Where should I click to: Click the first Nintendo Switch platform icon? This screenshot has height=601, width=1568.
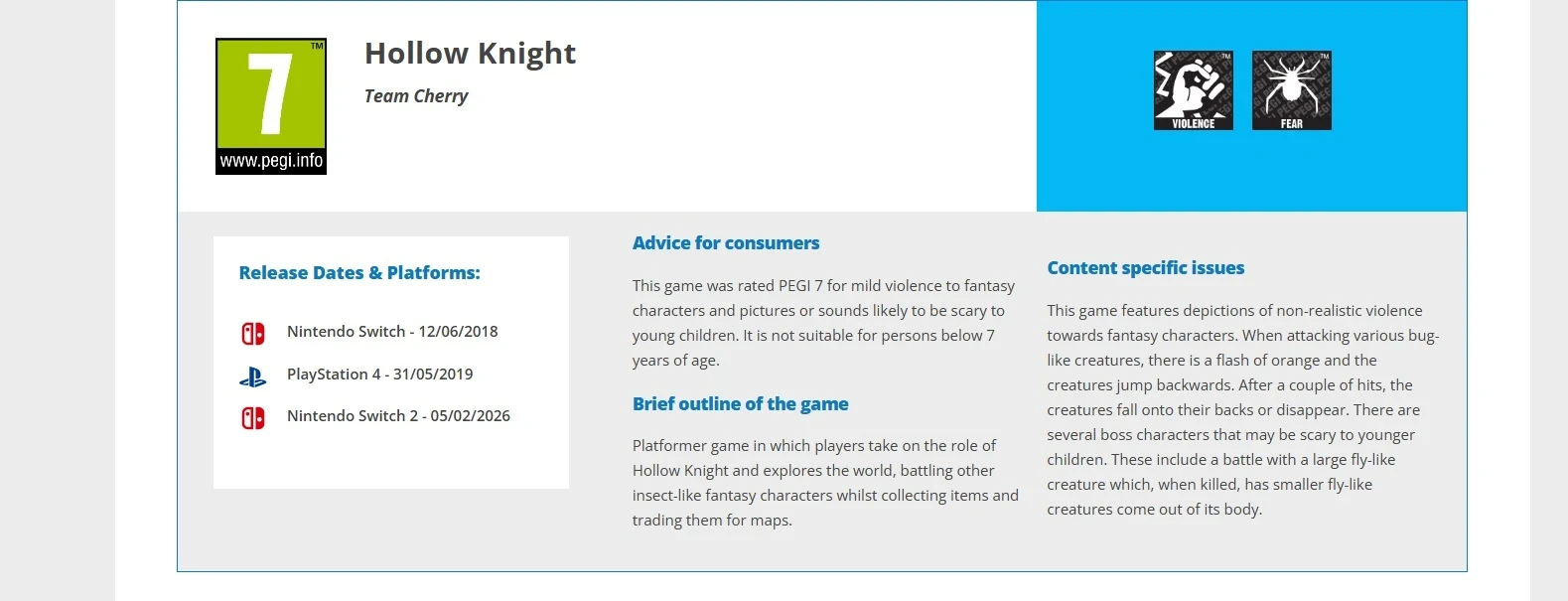253,333
